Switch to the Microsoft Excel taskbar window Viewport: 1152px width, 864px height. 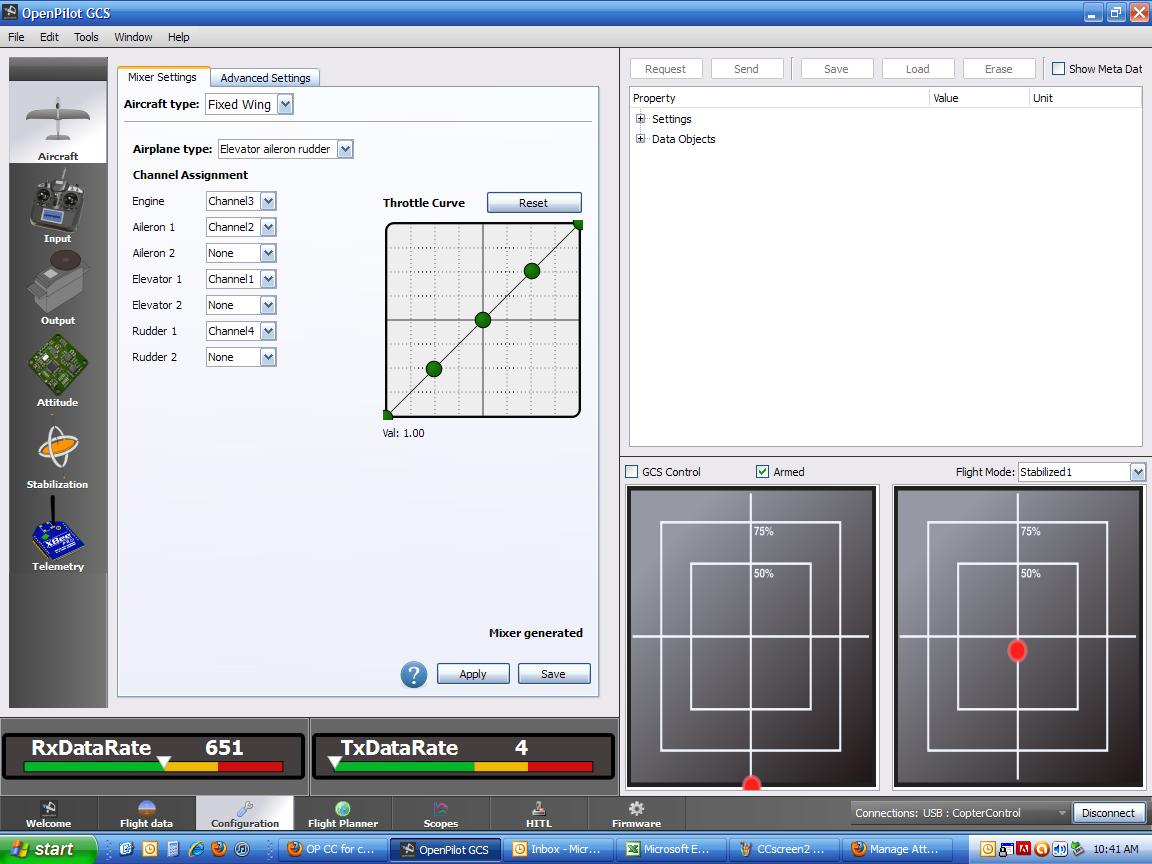tap(672, 849)
